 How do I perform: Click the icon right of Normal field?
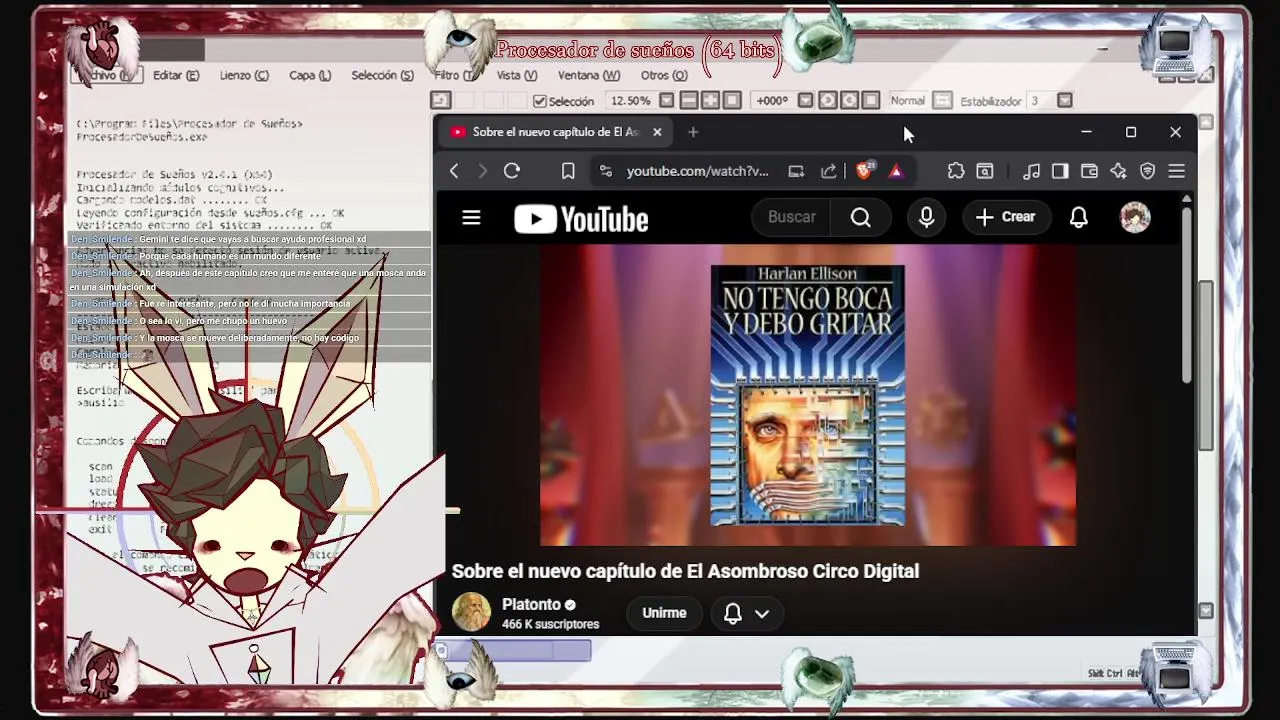click(x=942, y=101)
